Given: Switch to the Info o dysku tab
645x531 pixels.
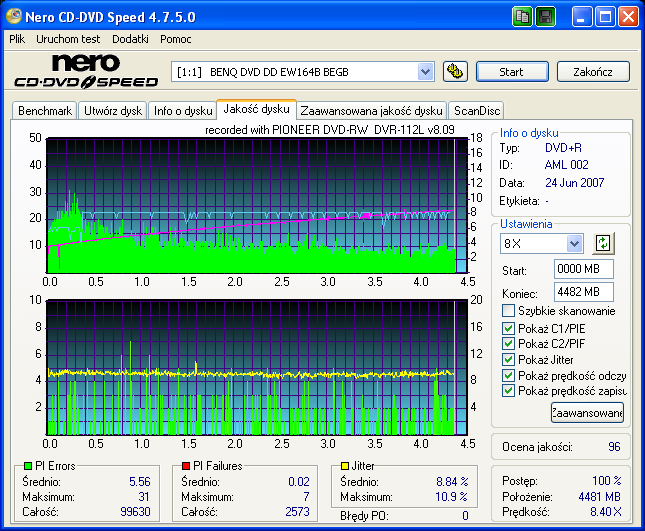Looking at the screenshot, I should click(183, 111).
